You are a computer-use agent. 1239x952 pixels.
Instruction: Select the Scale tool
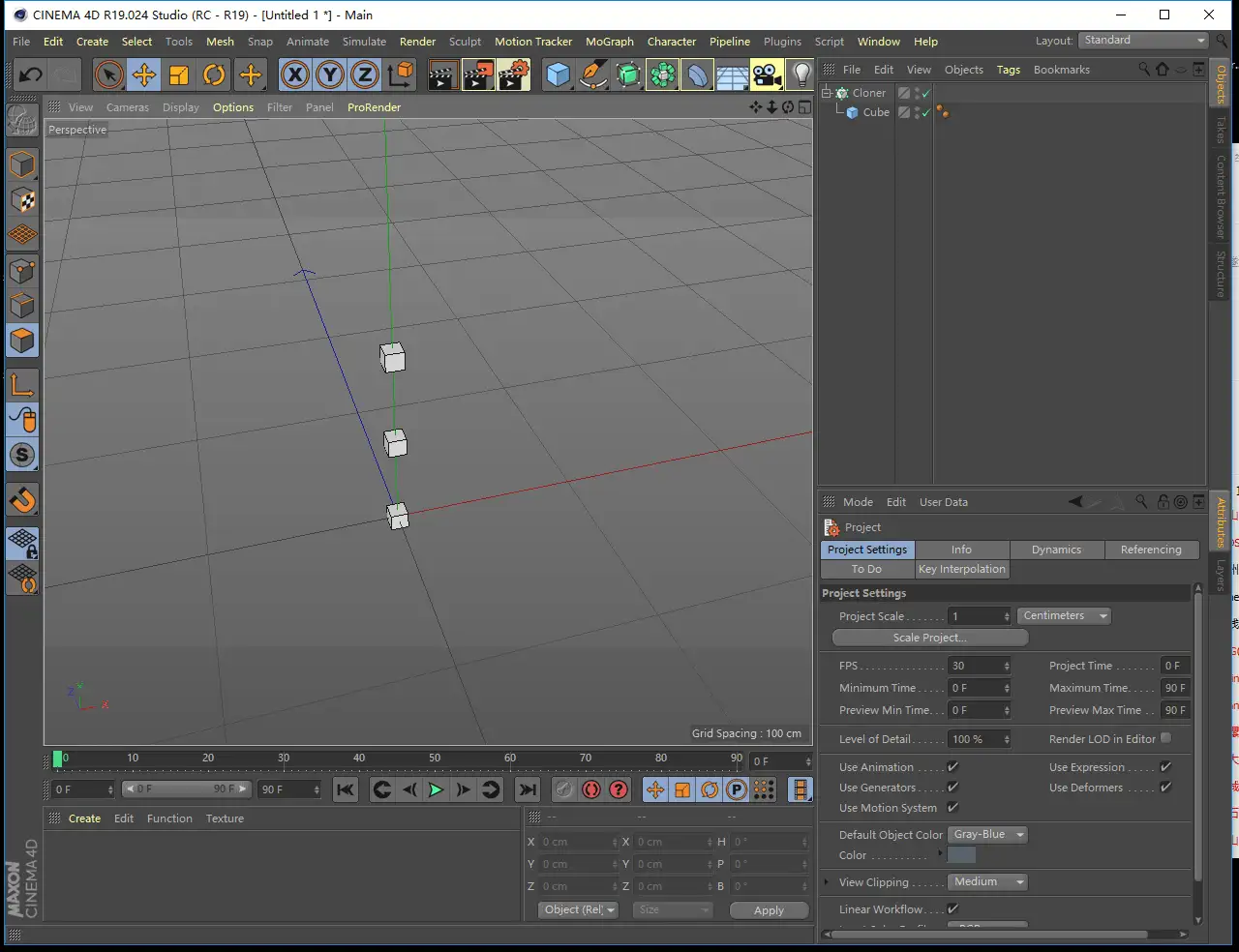(179, 74)
